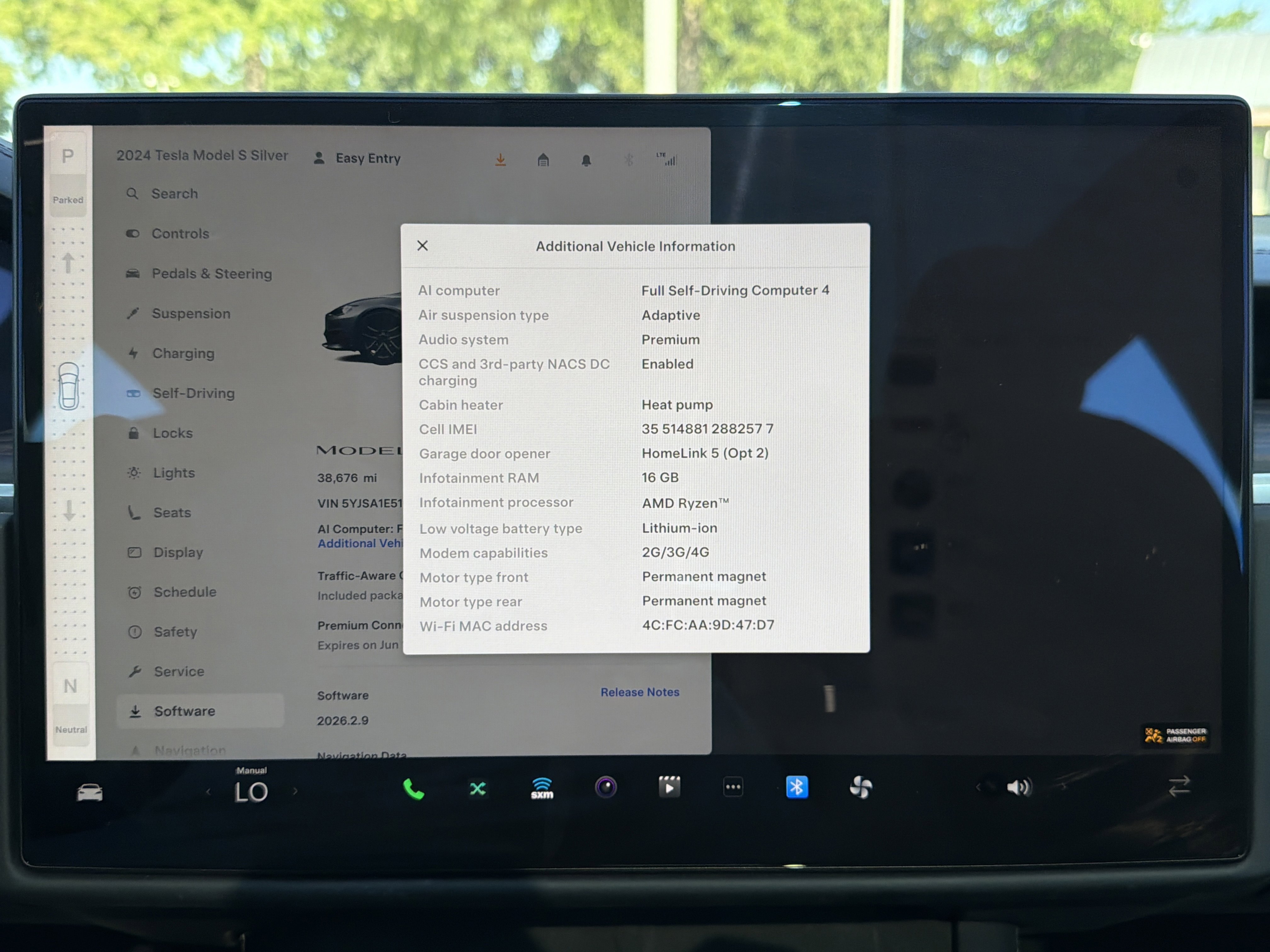This screenshot has height=952, width=1270.
Task: Open the green crossed-arrows app in the dock
Action: coord(478,789)
